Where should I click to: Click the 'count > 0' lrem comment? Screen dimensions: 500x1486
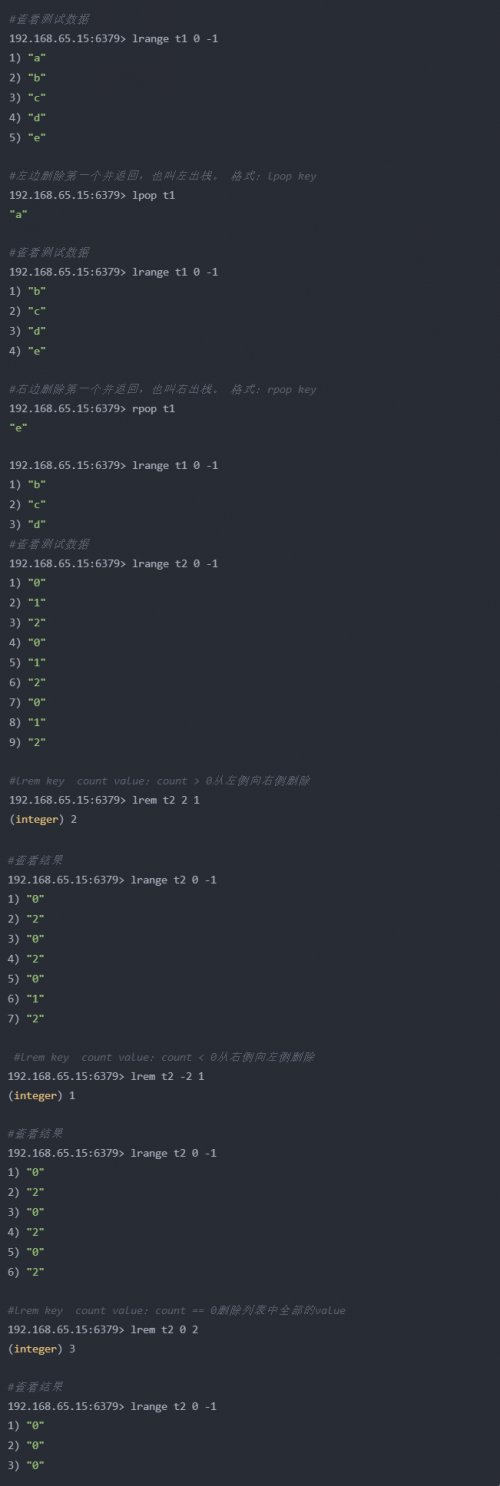click(x=159, y=780)
